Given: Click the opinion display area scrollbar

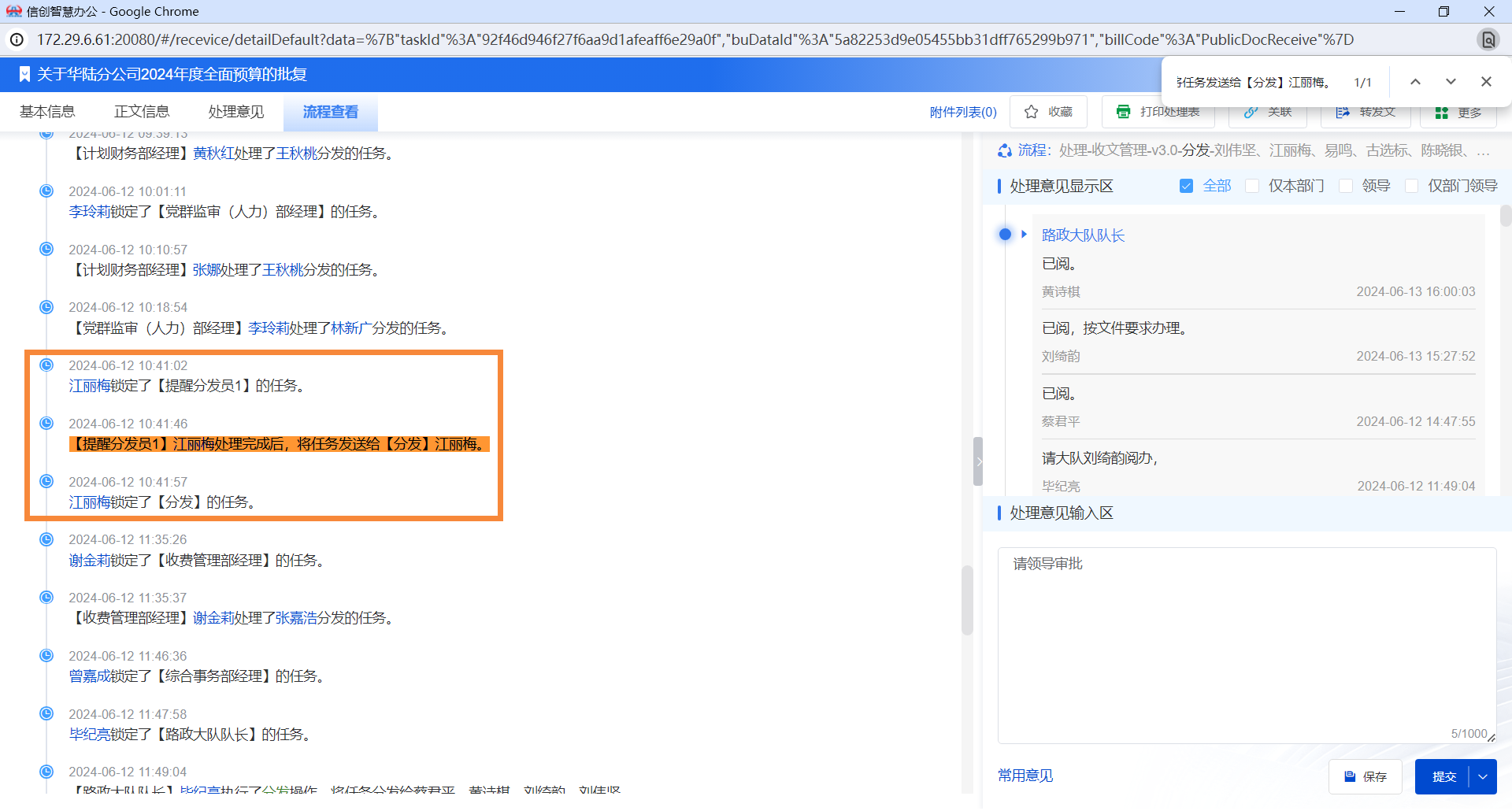Looking at the screenshot, I should pos(1505,216).
